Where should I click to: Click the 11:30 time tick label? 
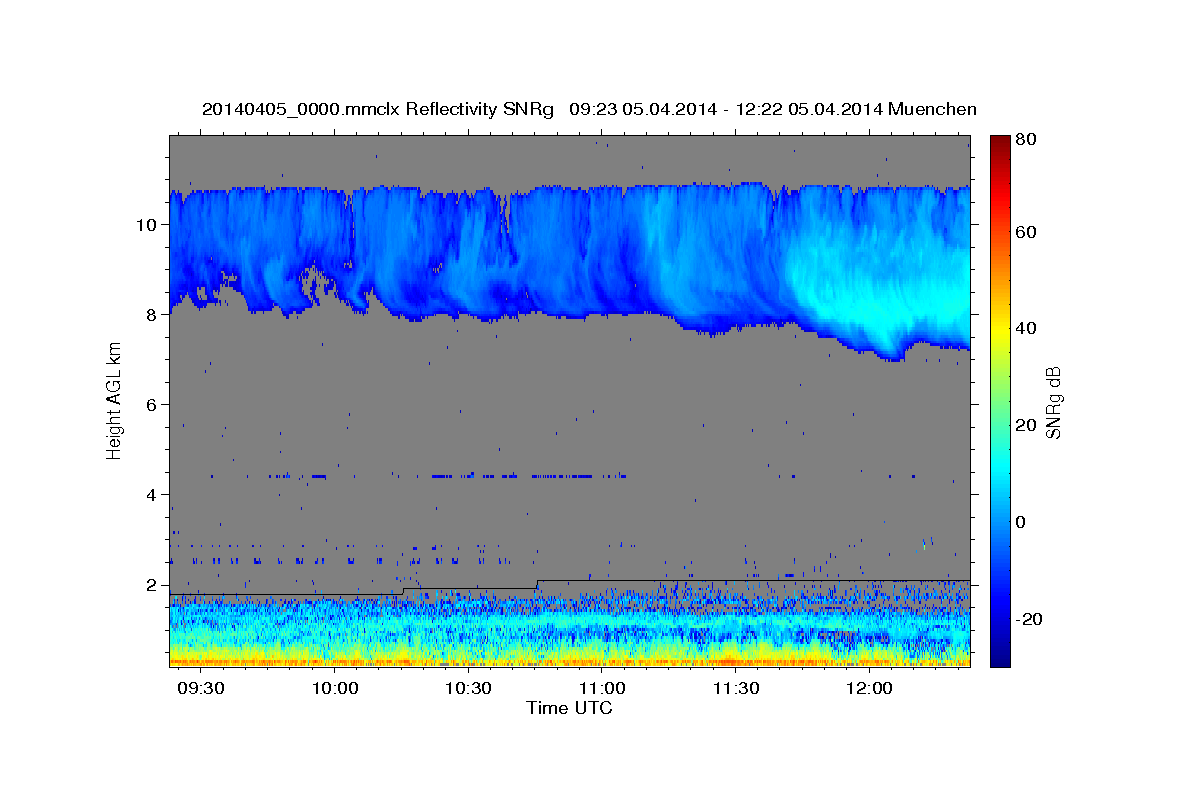(736, 689)
